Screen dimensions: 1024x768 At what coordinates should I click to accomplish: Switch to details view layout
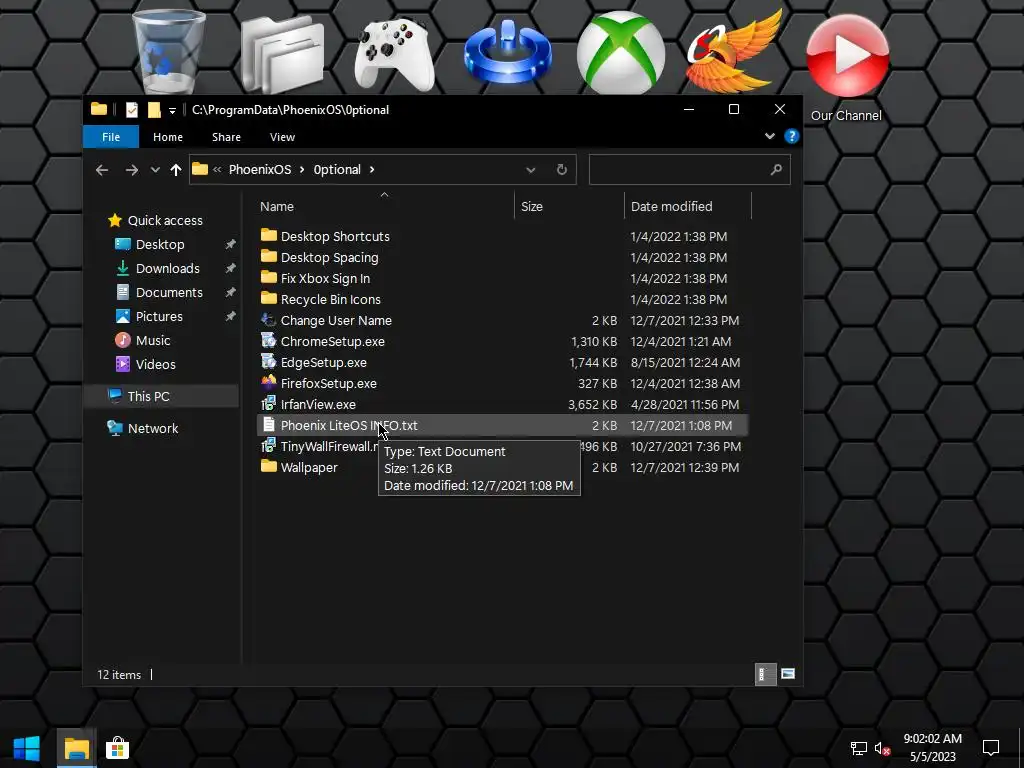(x=765, y=674)
